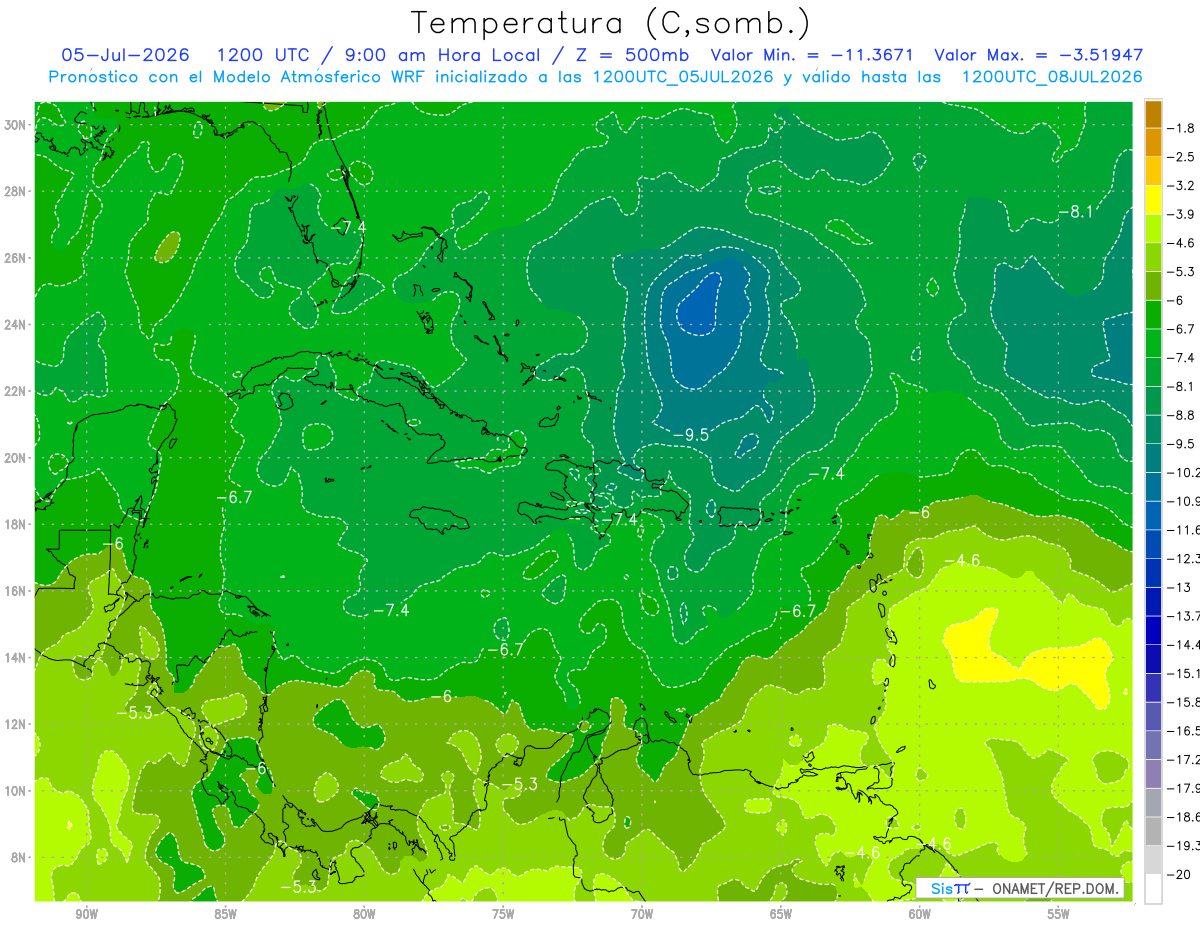1200x927 pixels.
Task: Click the legend value "-12.3"
Action: click(x=1183, y=558)
